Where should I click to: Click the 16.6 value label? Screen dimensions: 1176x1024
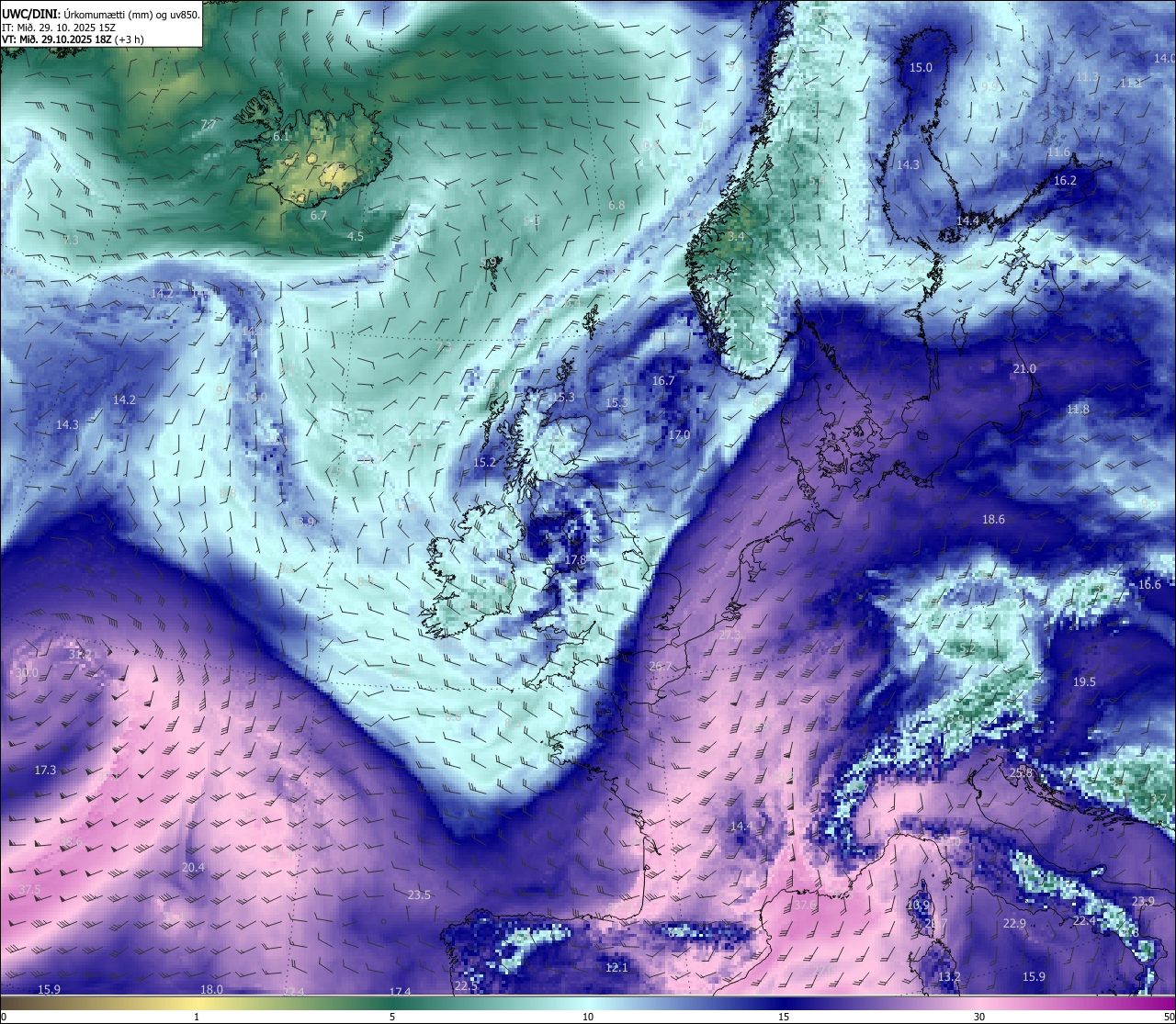pos(1149,584)
